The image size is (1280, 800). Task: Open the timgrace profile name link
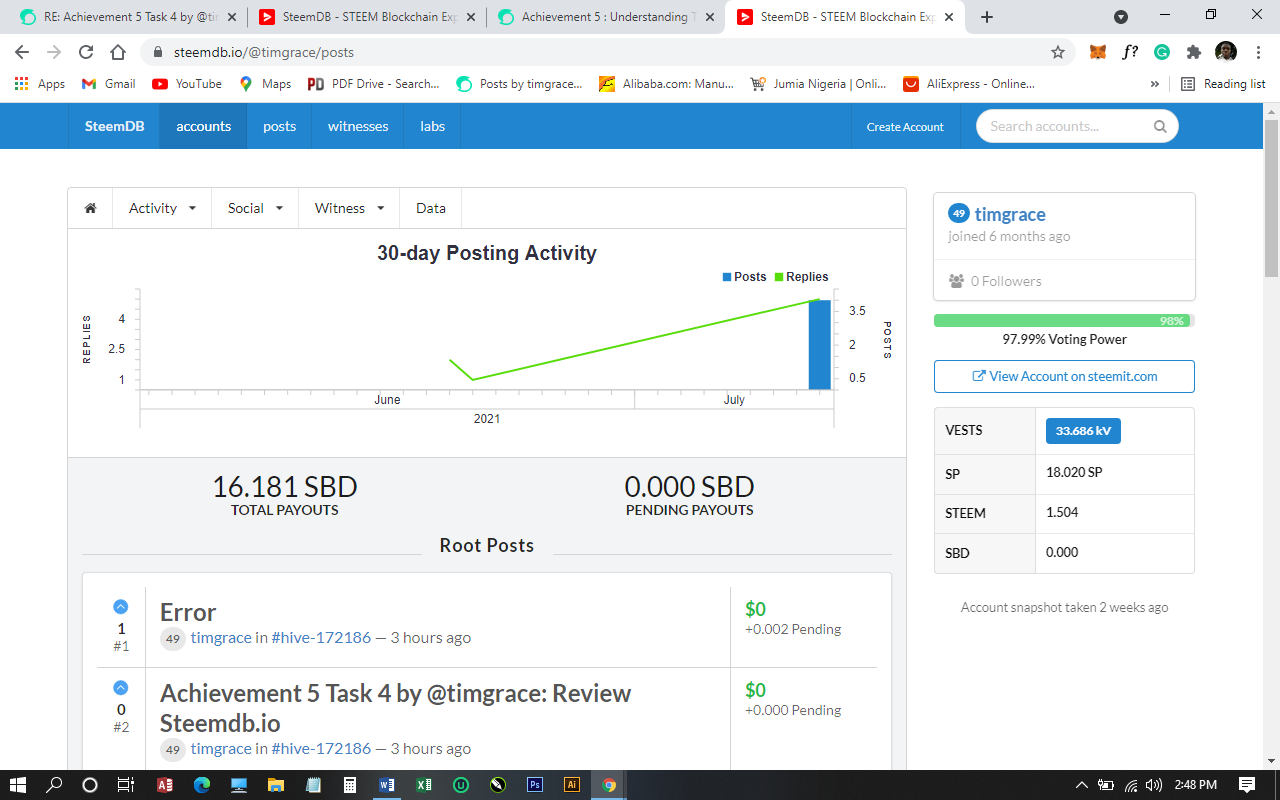coord(1010,214)
